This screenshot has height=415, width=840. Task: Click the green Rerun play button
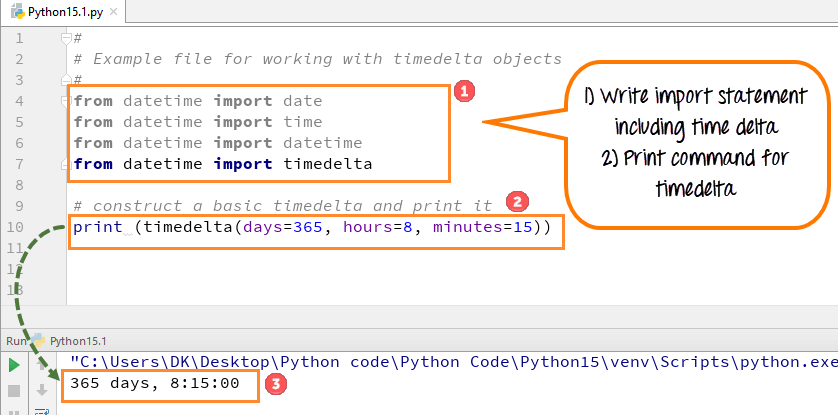coord(14,364)
